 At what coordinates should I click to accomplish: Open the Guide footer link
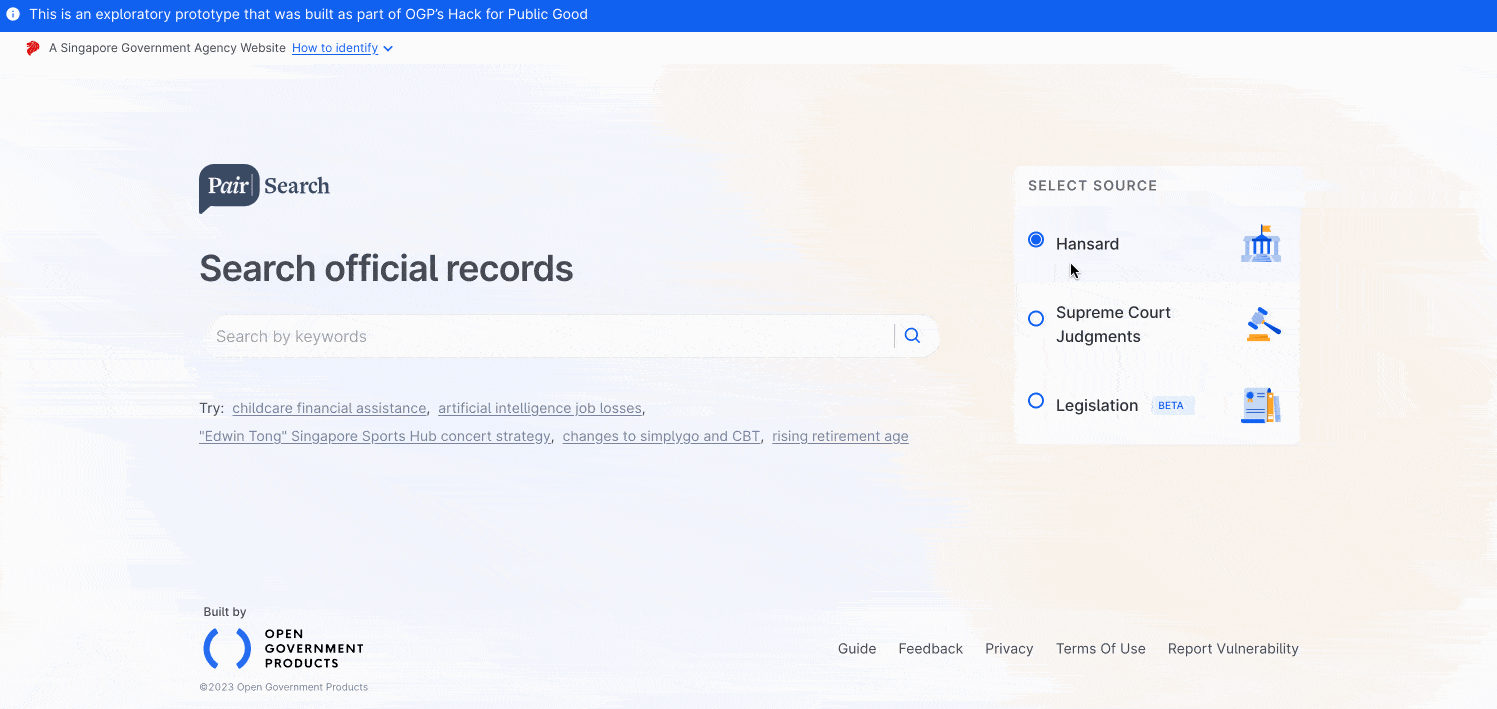pyautogui.click(x=857, y=649)
